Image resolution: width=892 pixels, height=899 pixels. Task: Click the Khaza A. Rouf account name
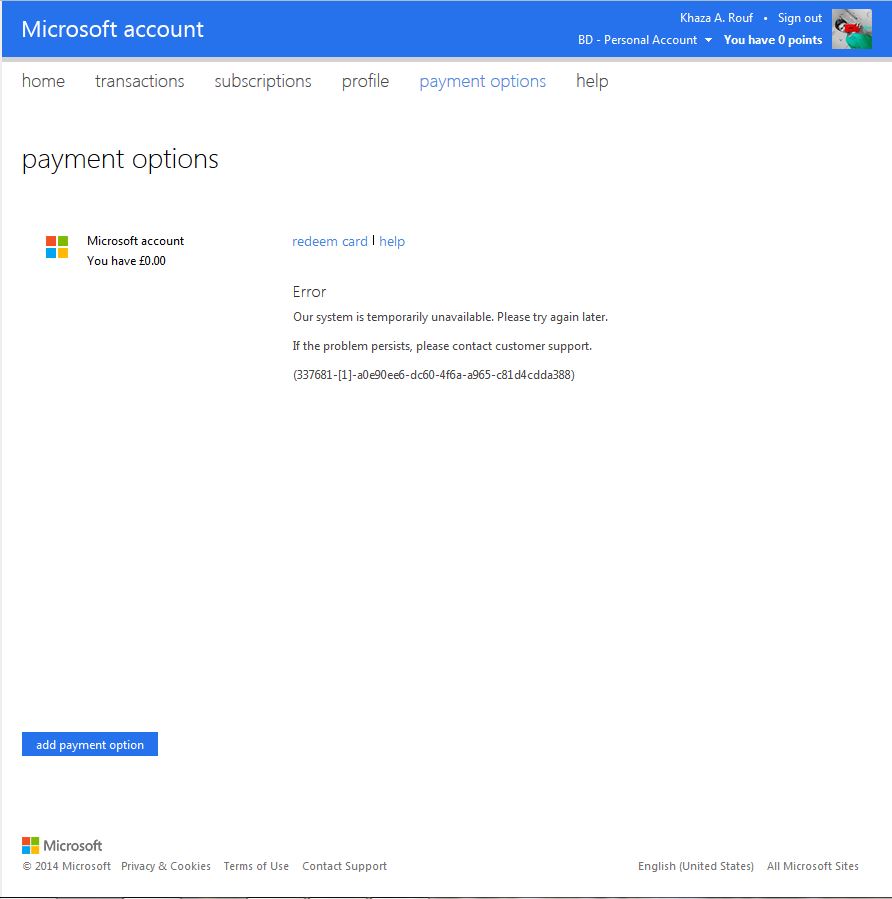[716, 18]
